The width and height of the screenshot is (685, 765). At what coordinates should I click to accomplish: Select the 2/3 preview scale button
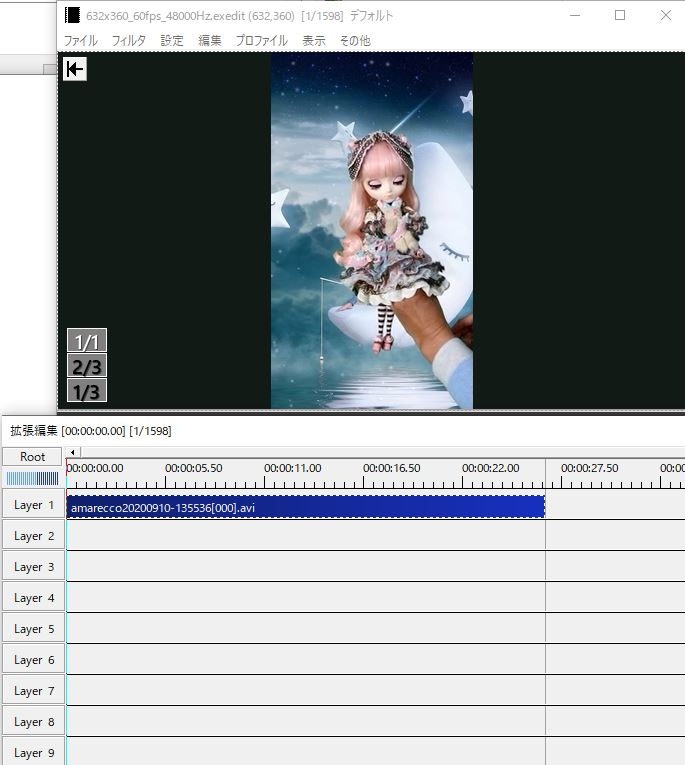(x=87, y=366)
